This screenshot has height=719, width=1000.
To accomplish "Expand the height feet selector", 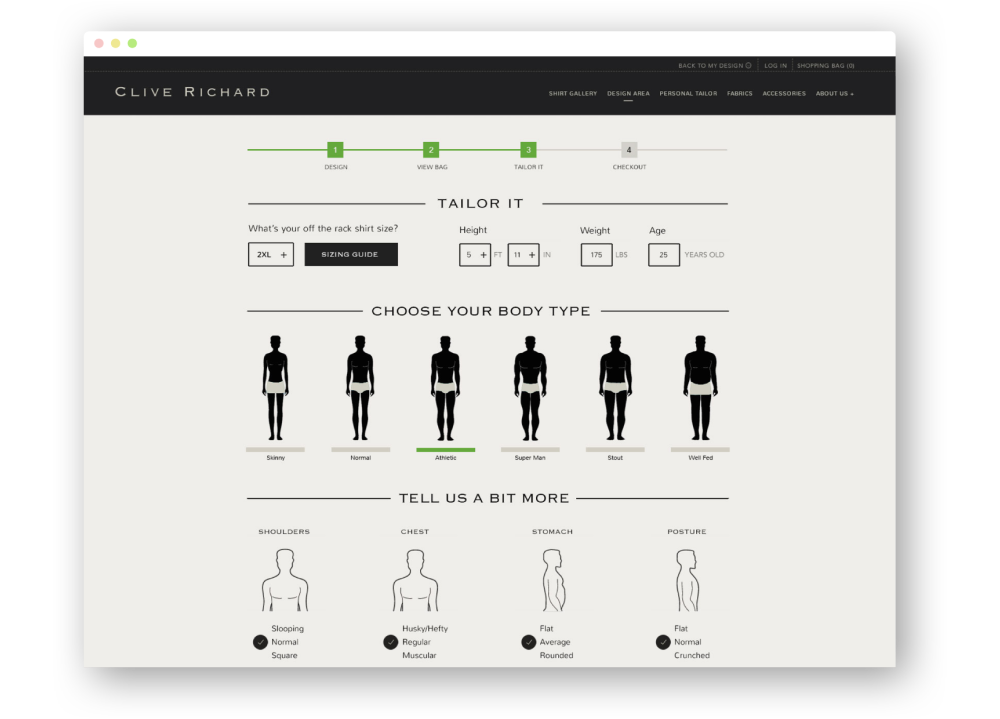I will pyautogui.click(x=475, y=255).
